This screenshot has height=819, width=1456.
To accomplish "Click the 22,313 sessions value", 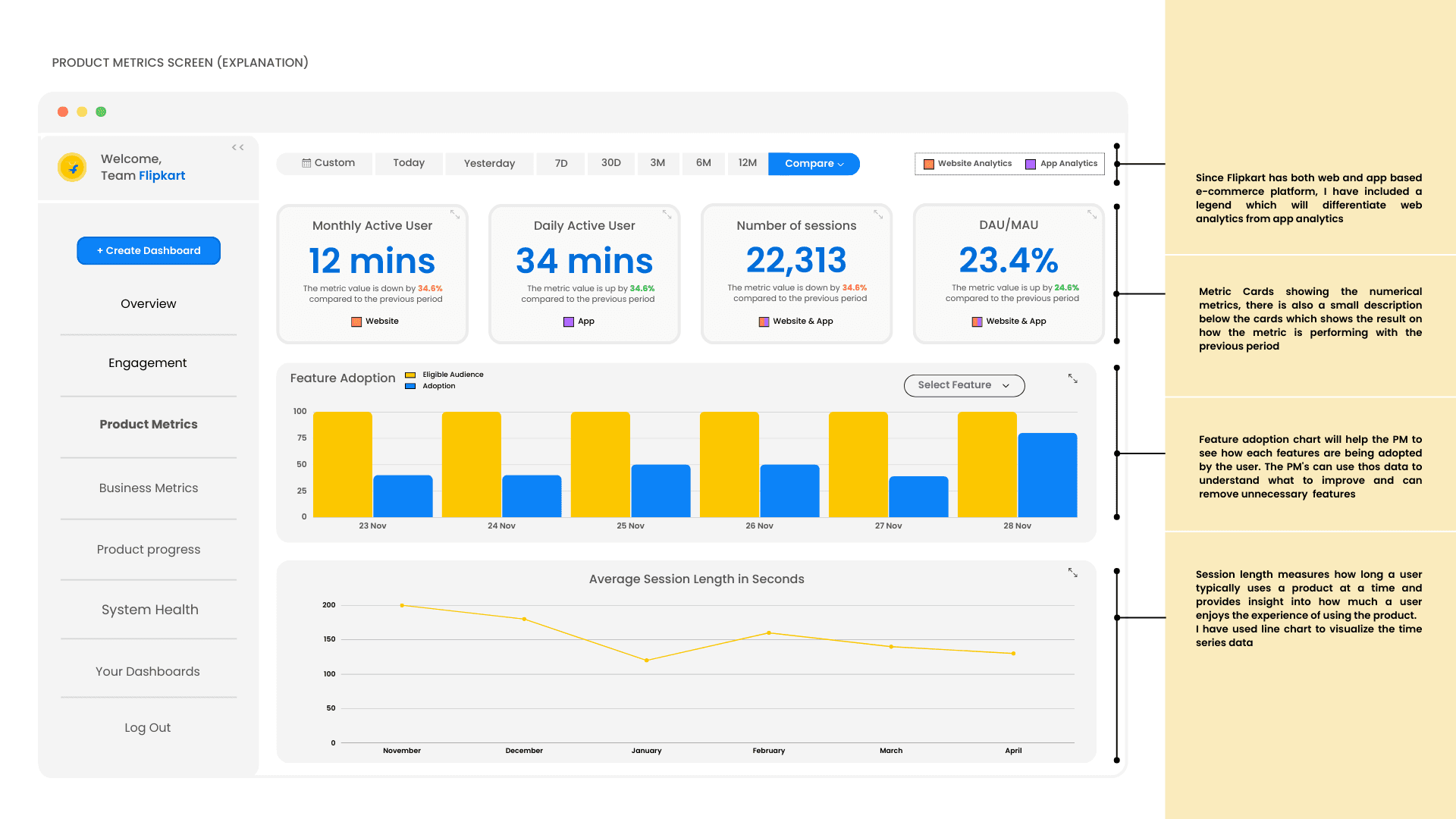I will (x=796, y=260).
